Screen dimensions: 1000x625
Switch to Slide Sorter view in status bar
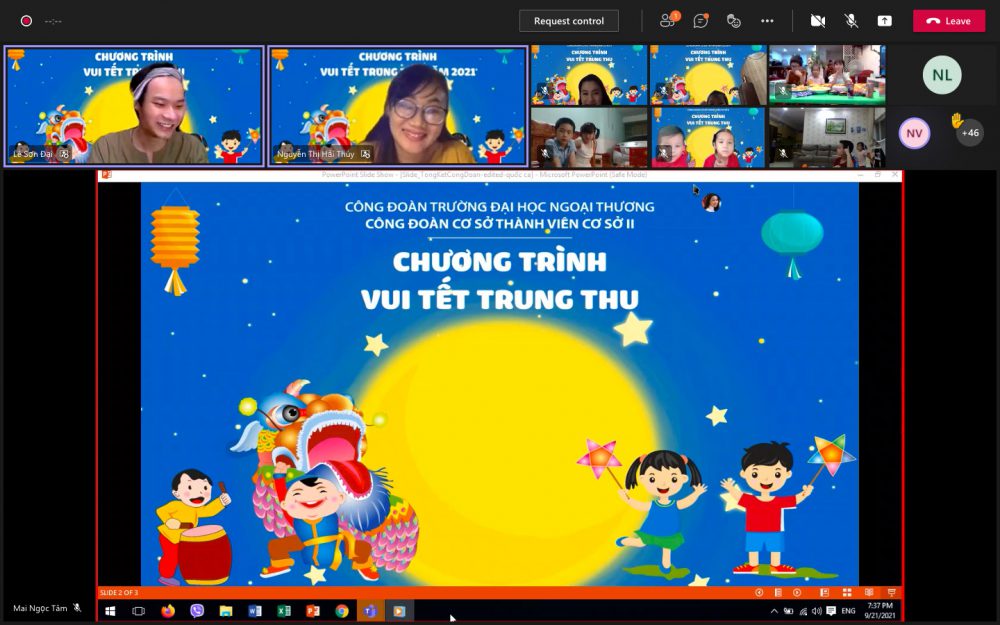[x=846, y=592]
